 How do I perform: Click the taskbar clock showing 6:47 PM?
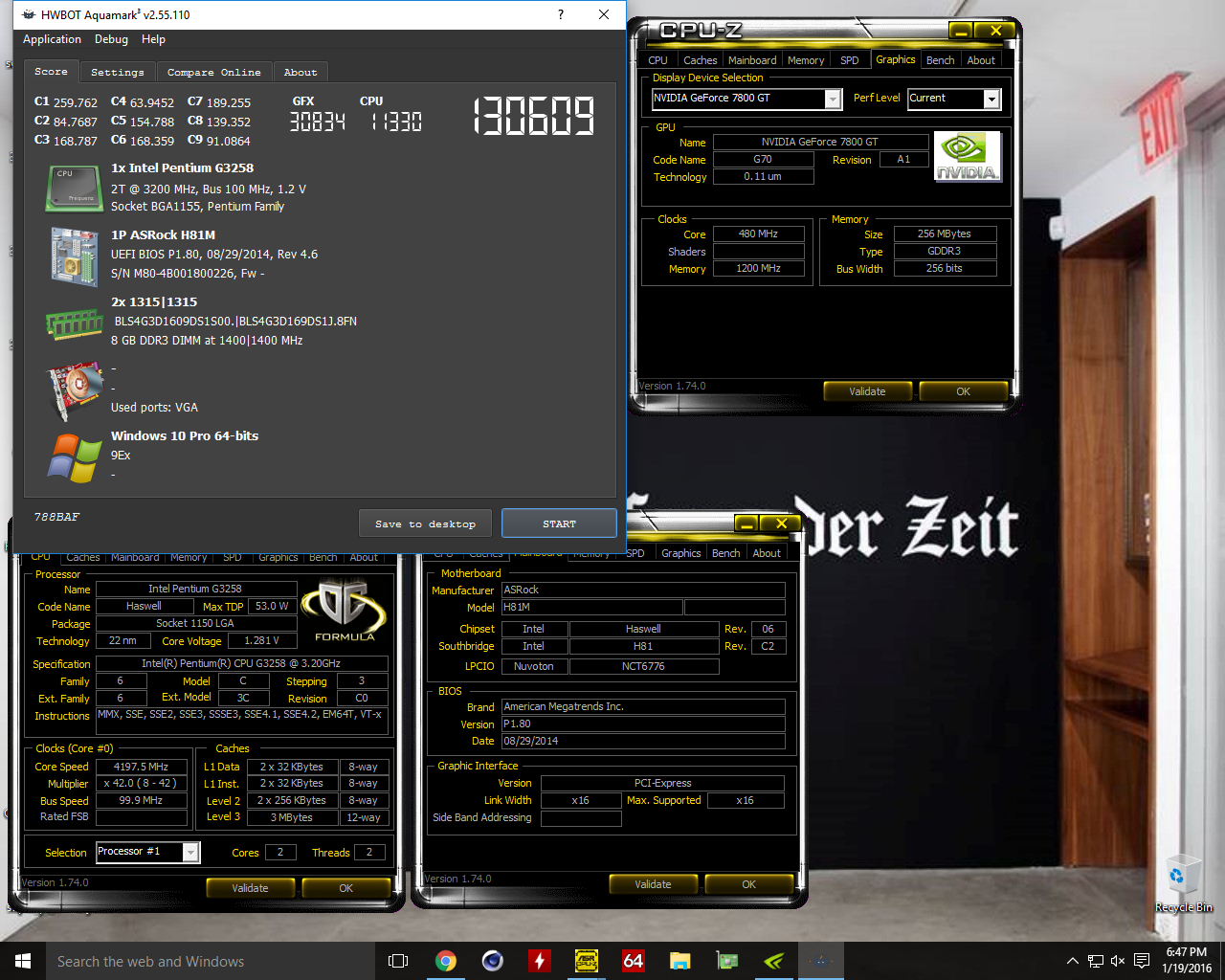point(1187,961)
